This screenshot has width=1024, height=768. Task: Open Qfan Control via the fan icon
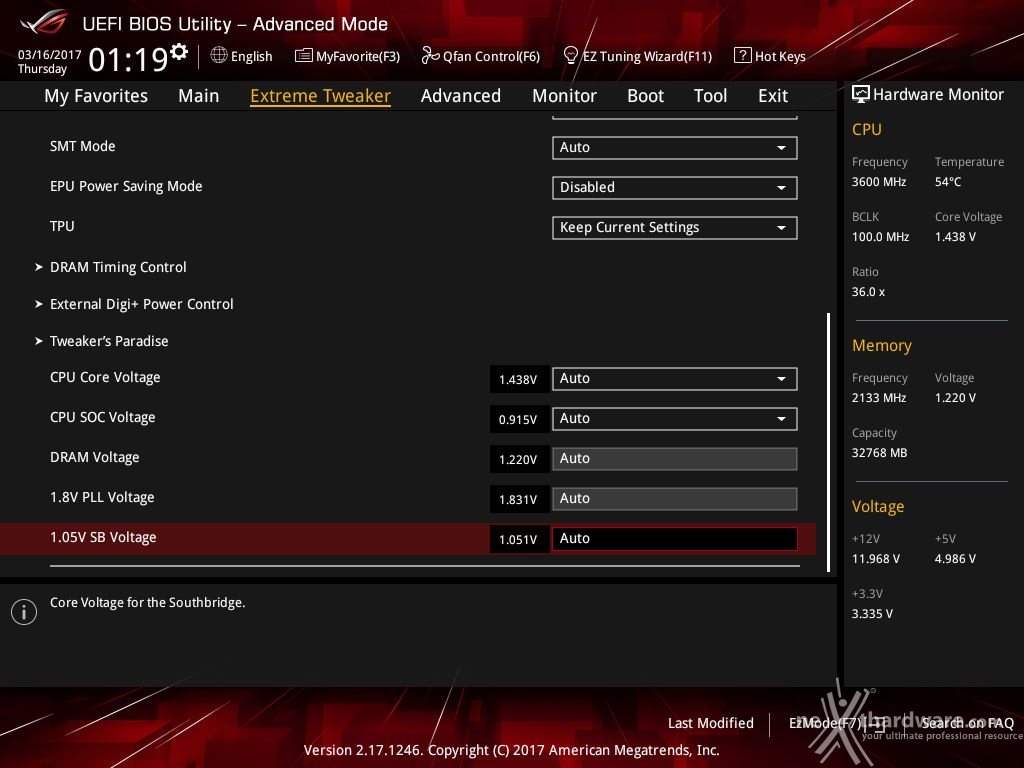[431, 56]
